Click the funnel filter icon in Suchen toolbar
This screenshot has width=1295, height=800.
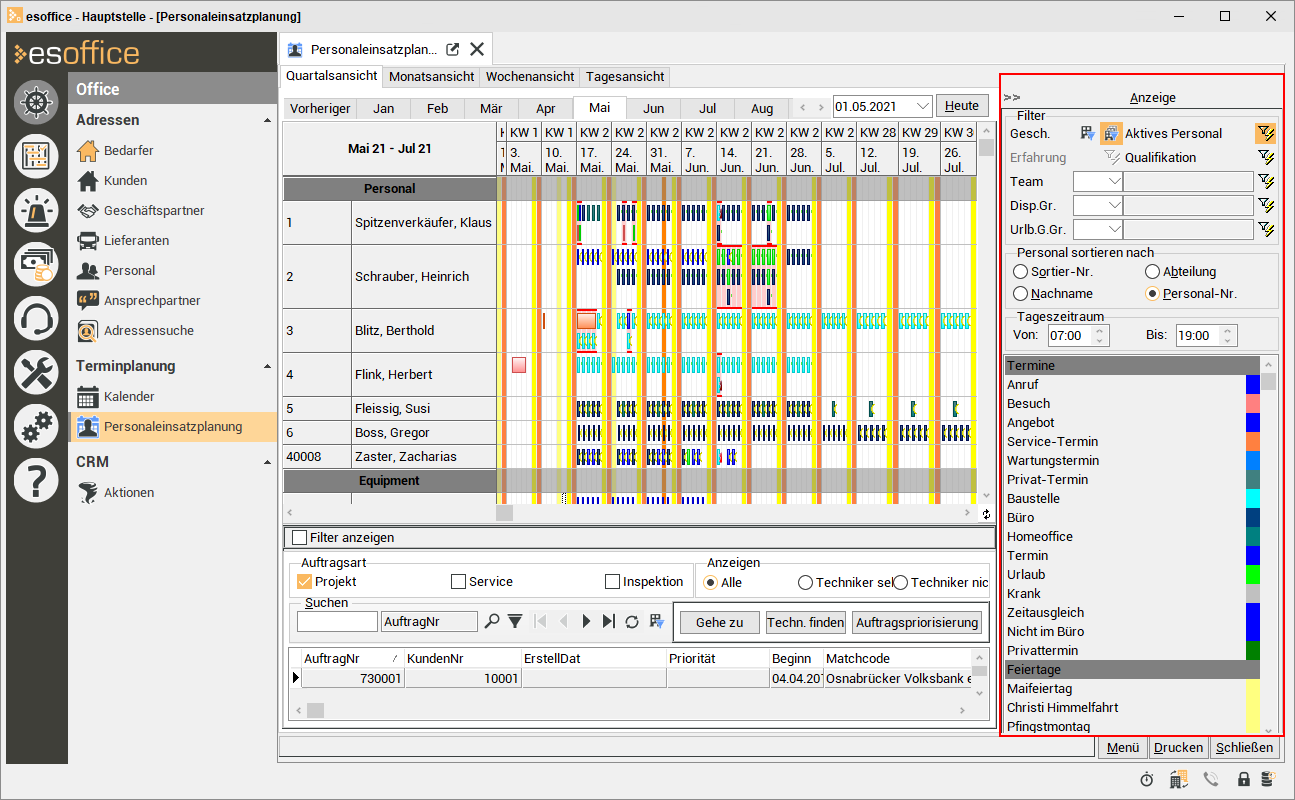pyautogui.click(x=515, y=621)
